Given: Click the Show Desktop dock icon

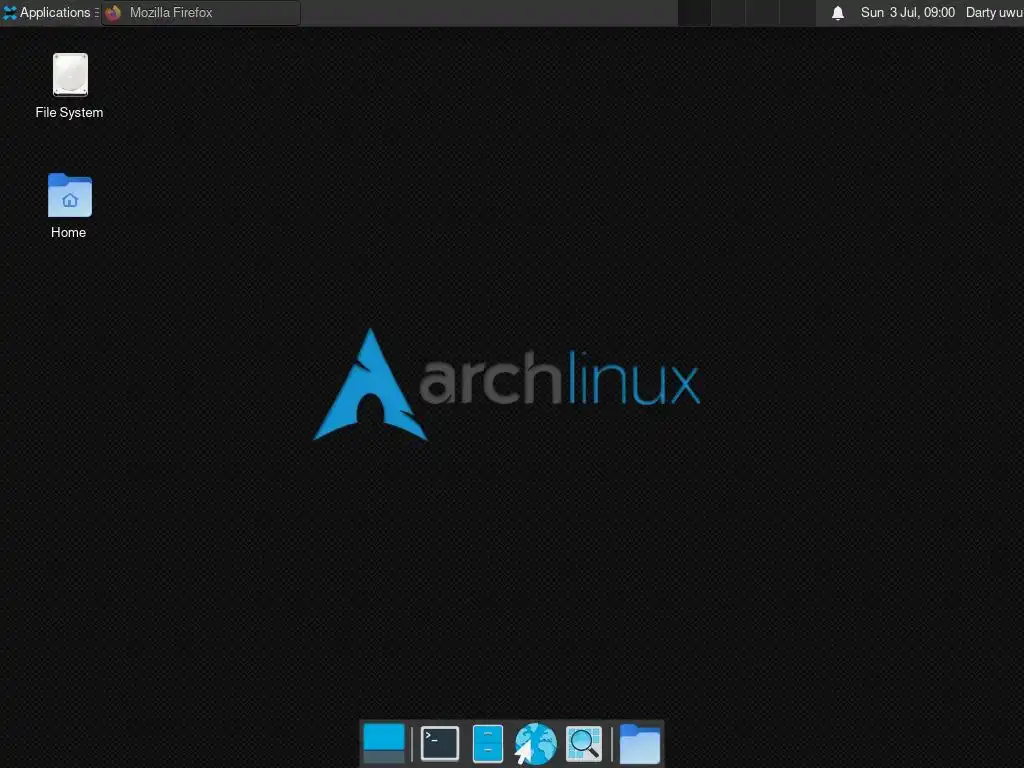Looking at the screenshot, I should (x=383, y=743).
